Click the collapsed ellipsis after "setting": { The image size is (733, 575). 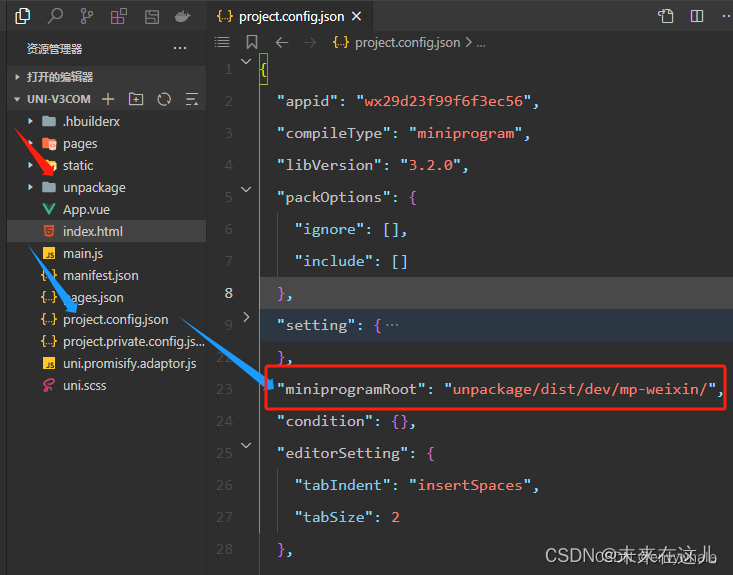[392, 325]
